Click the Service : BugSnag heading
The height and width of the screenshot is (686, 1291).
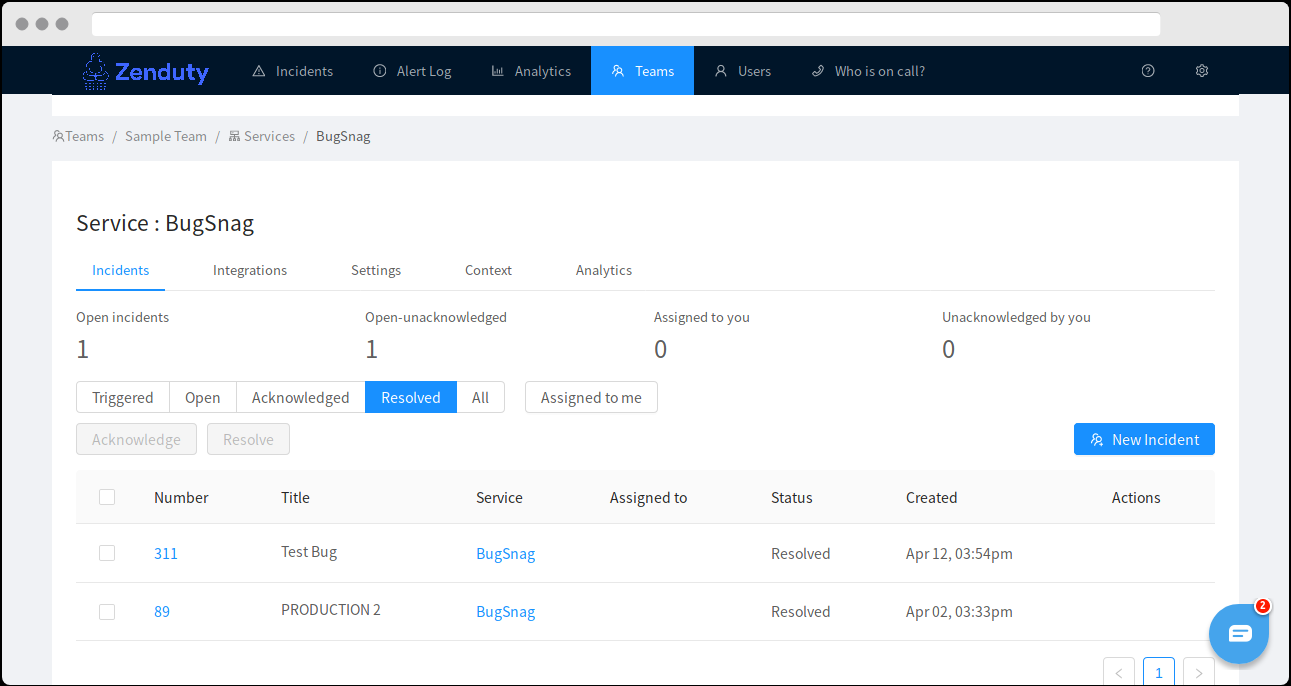pos(165,223)
